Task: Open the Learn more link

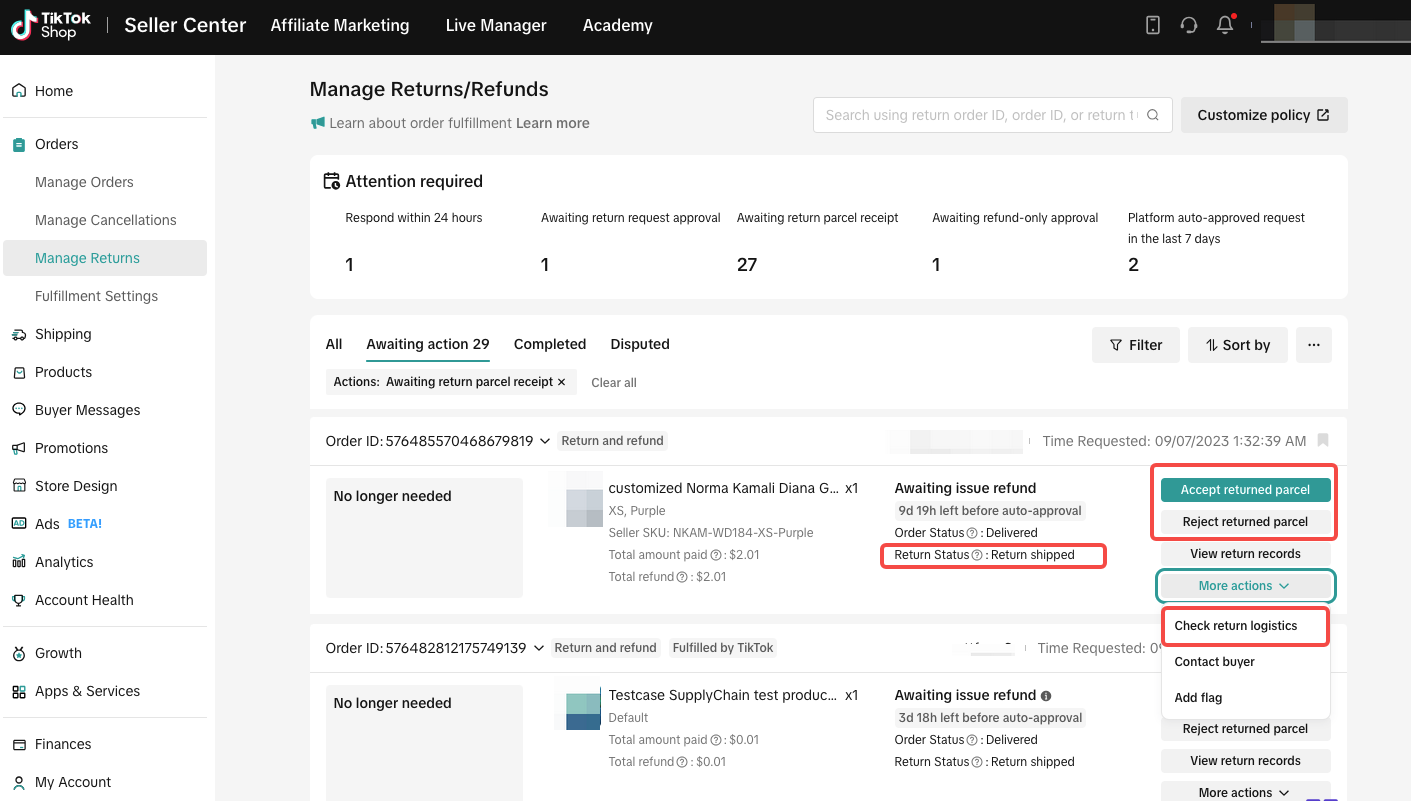Action: (552, 123)
